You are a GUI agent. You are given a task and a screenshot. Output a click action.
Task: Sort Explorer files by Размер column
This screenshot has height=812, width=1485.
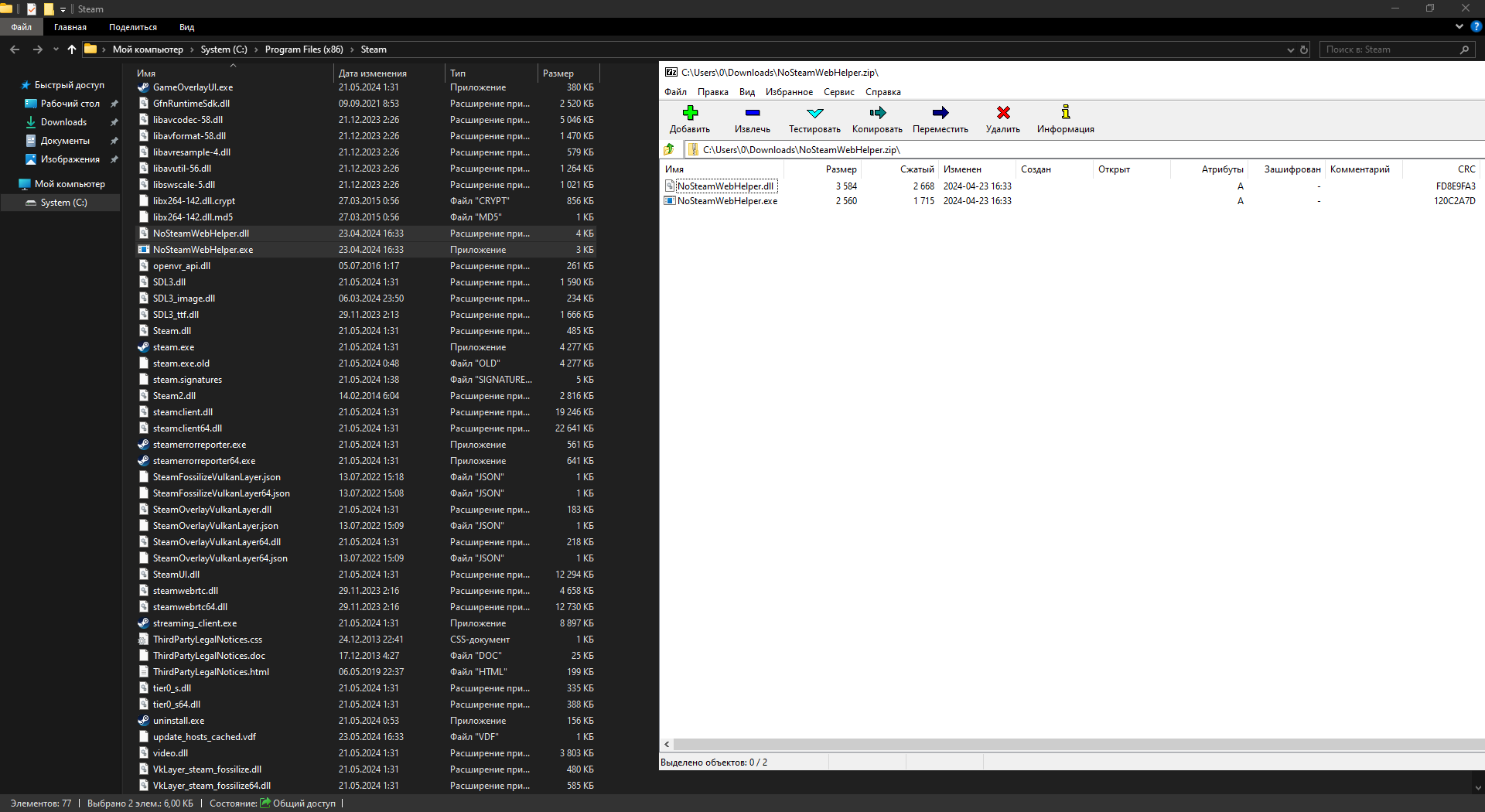click(568, 73)
